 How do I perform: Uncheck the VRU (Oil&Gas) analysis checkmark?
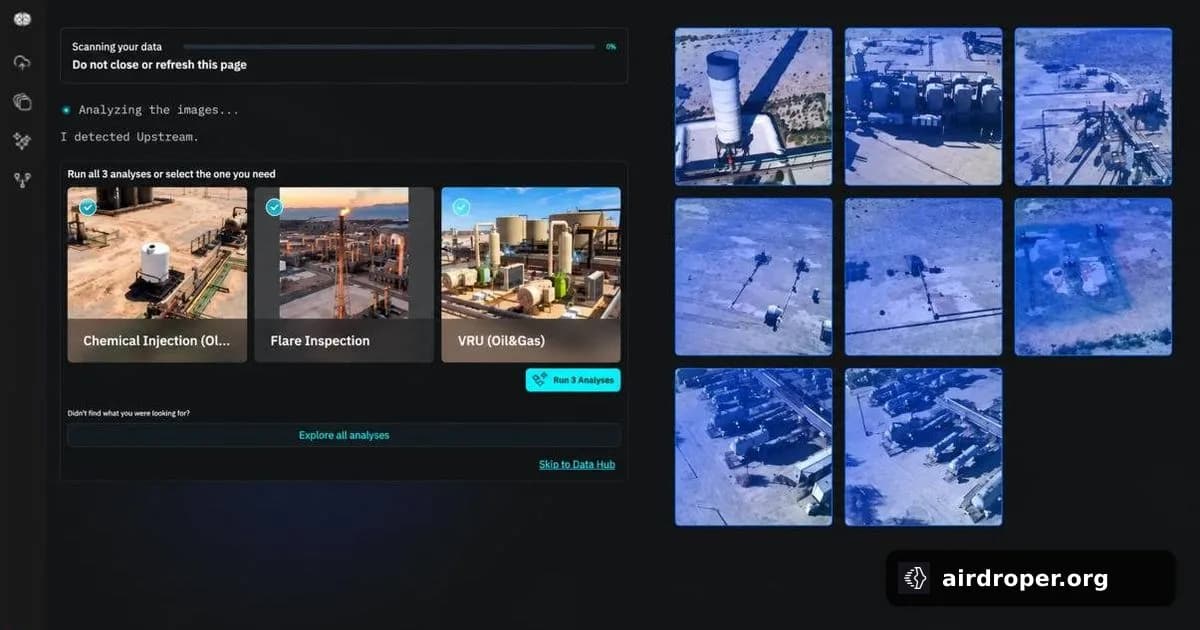pyautogui.click(x=461, y=207)
